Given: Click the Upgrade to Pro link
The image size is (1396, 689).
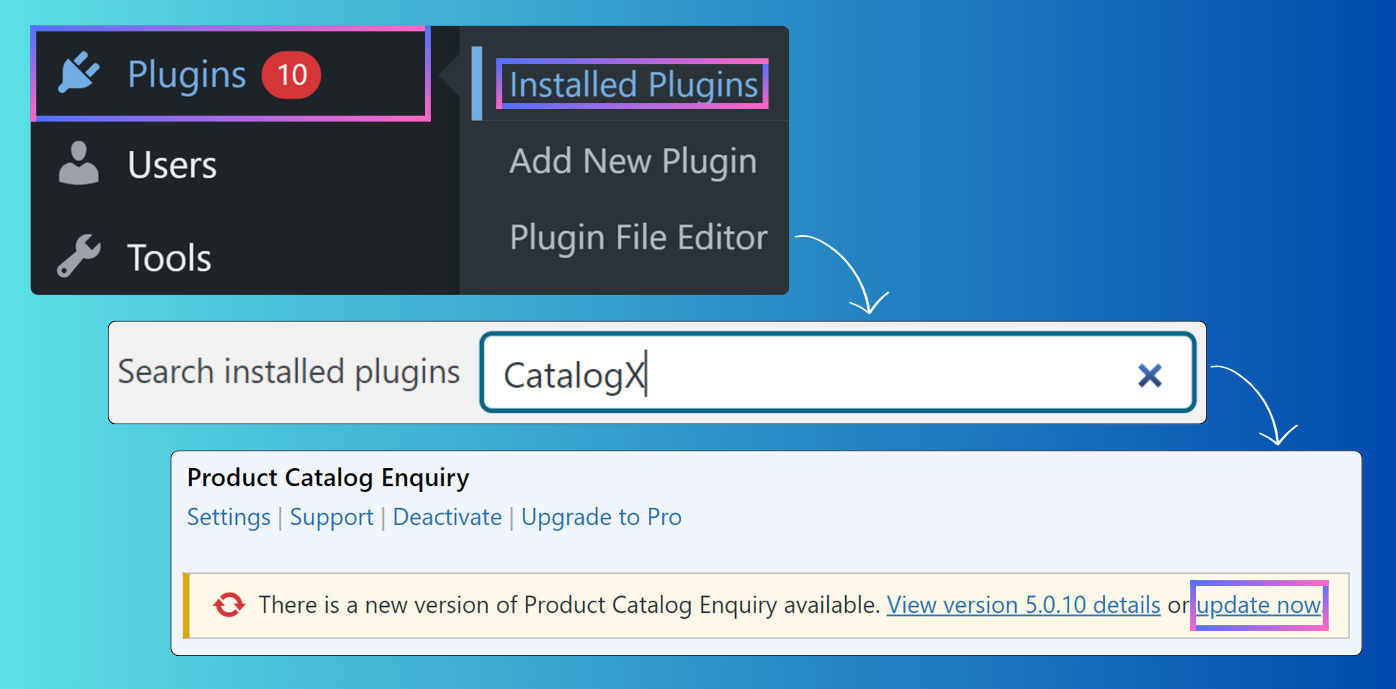Looking at the screenshot, I should point(601,517).
